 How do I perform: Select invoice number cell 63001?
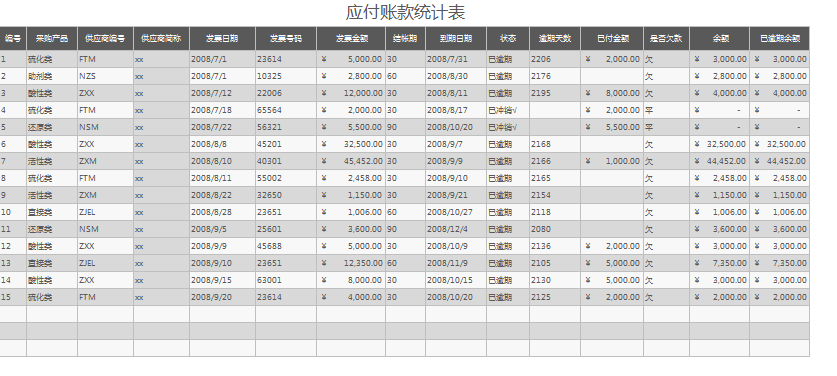tap(286, 280)
